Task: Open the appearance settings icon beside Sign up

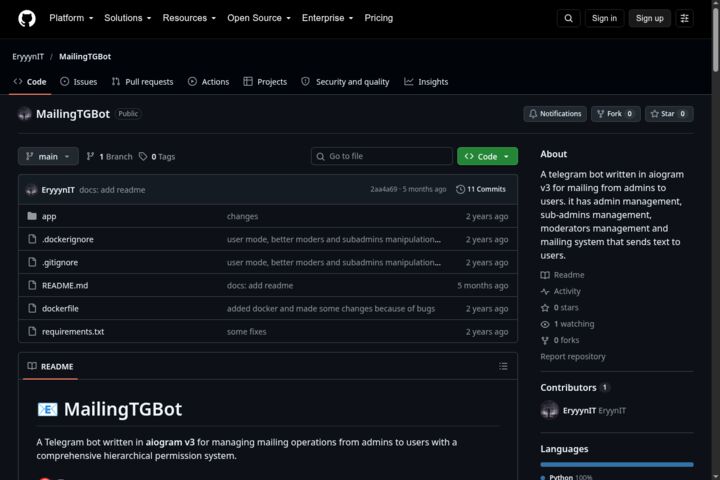Action: click(x=684, y=18)
